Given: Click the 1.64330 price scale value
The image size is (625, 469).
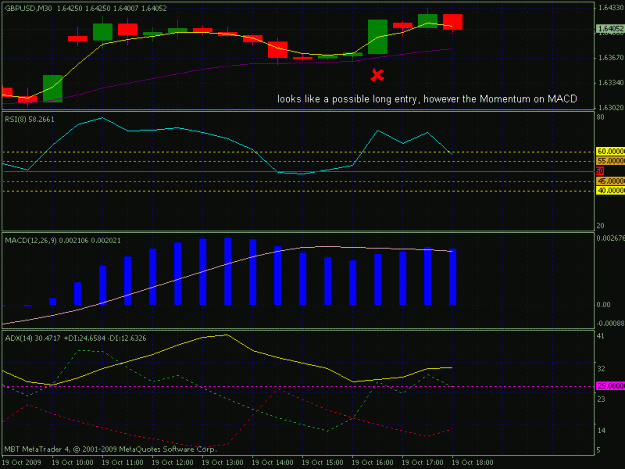Looking at the screenshot, I should [611, 7].
